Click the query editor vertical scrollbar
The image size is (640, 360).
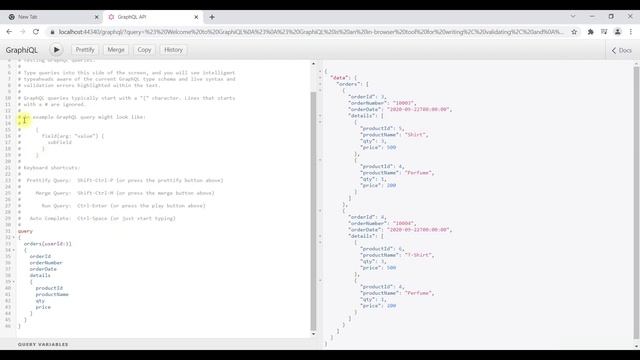click(313, 211)
